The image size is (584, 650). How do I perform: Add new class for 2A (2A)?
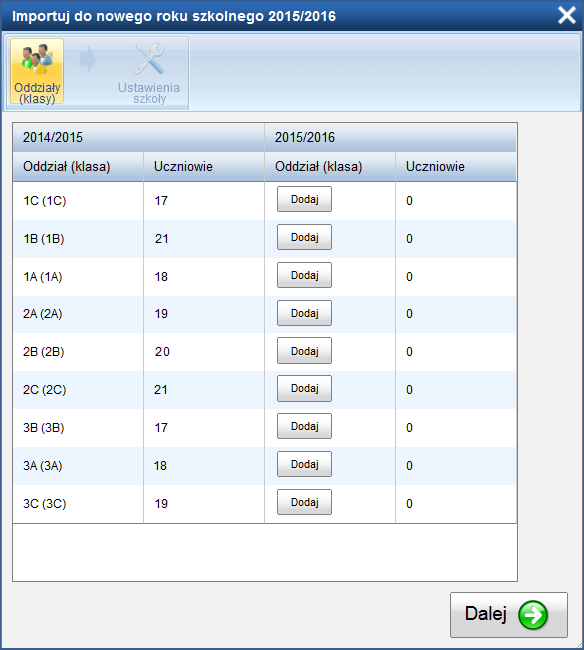coord(304,313)
